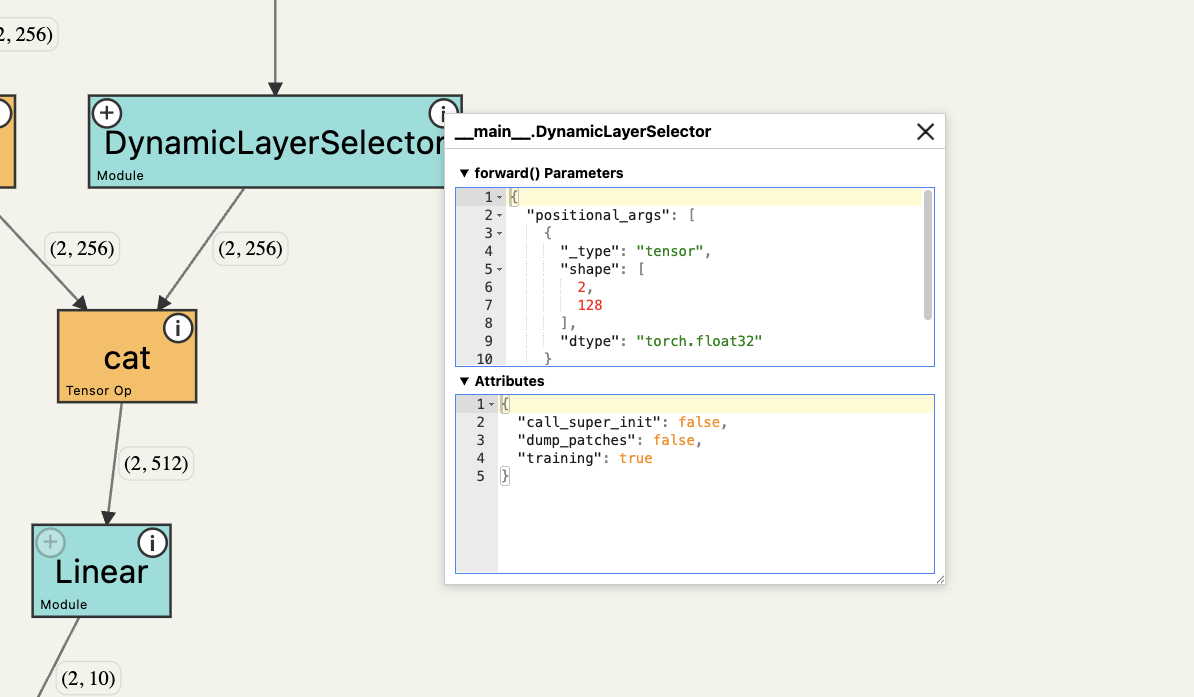The height and width of the screenshot is (697, 1194).
Task: Grab the popup resize handle corner
Action: (939, 579)
